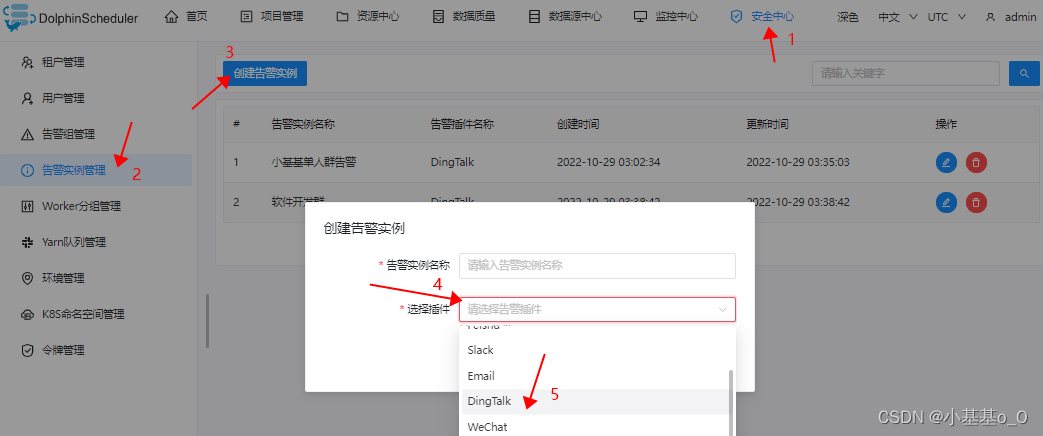Click the project list icon beside 项目管理
Image resolution: width=1043 pixels, height=436 pixels.
point(245,17)
